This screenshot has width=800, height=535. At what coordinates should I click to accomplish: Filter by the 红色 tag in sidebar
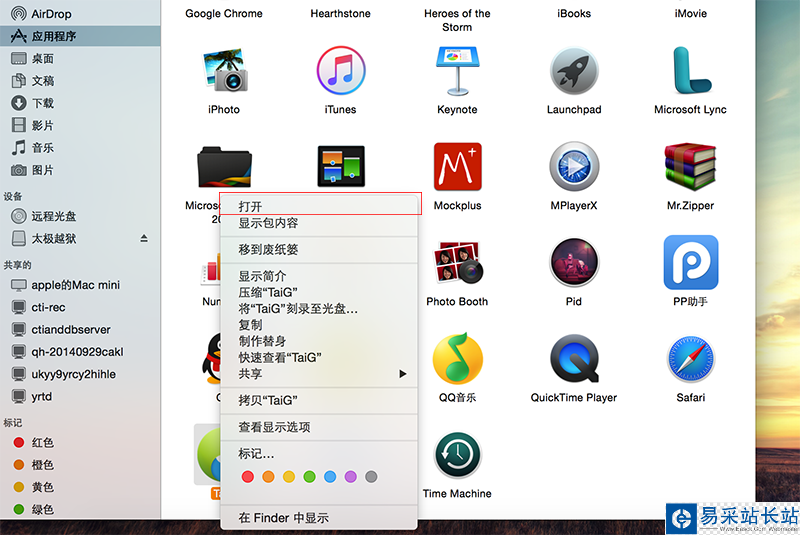(80, 442)
